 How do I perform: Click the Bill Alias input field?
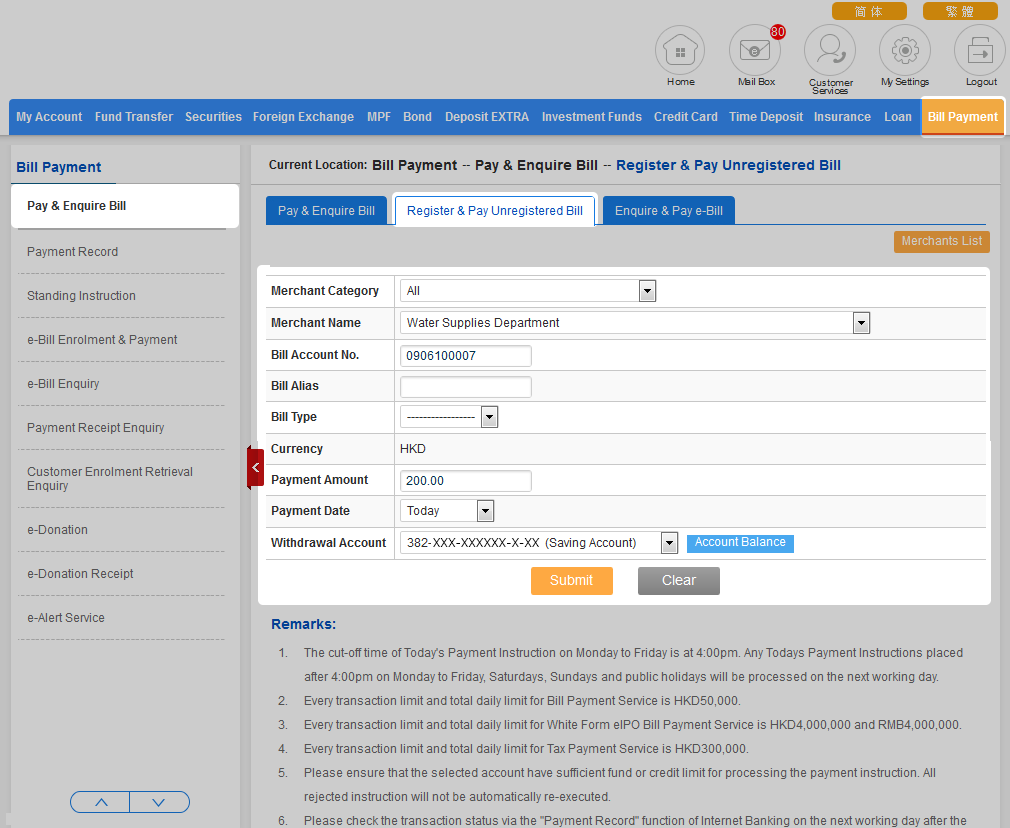click(x=466, y=386)
